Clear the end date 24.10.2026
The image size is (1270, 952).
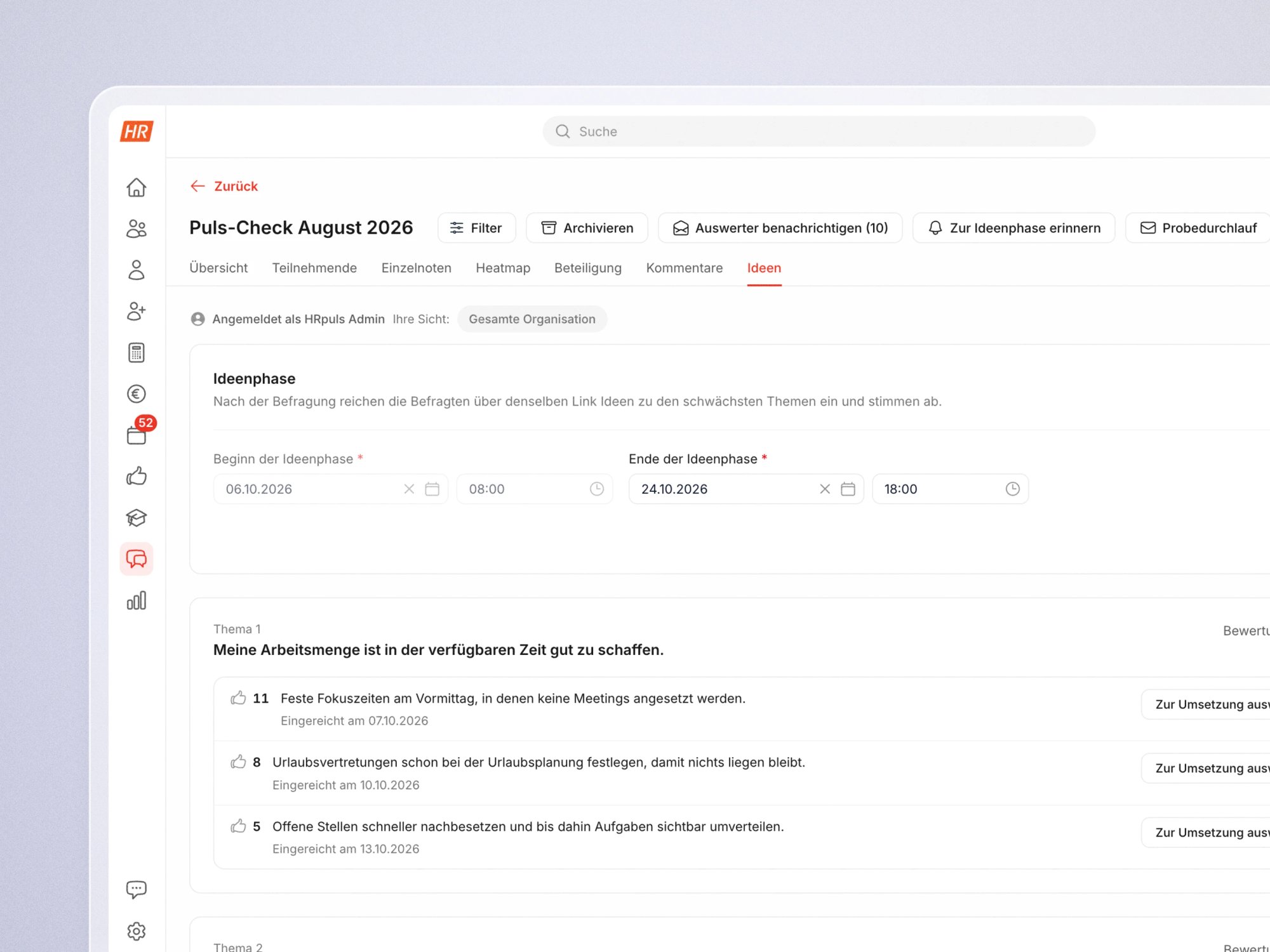click(824, 489)
